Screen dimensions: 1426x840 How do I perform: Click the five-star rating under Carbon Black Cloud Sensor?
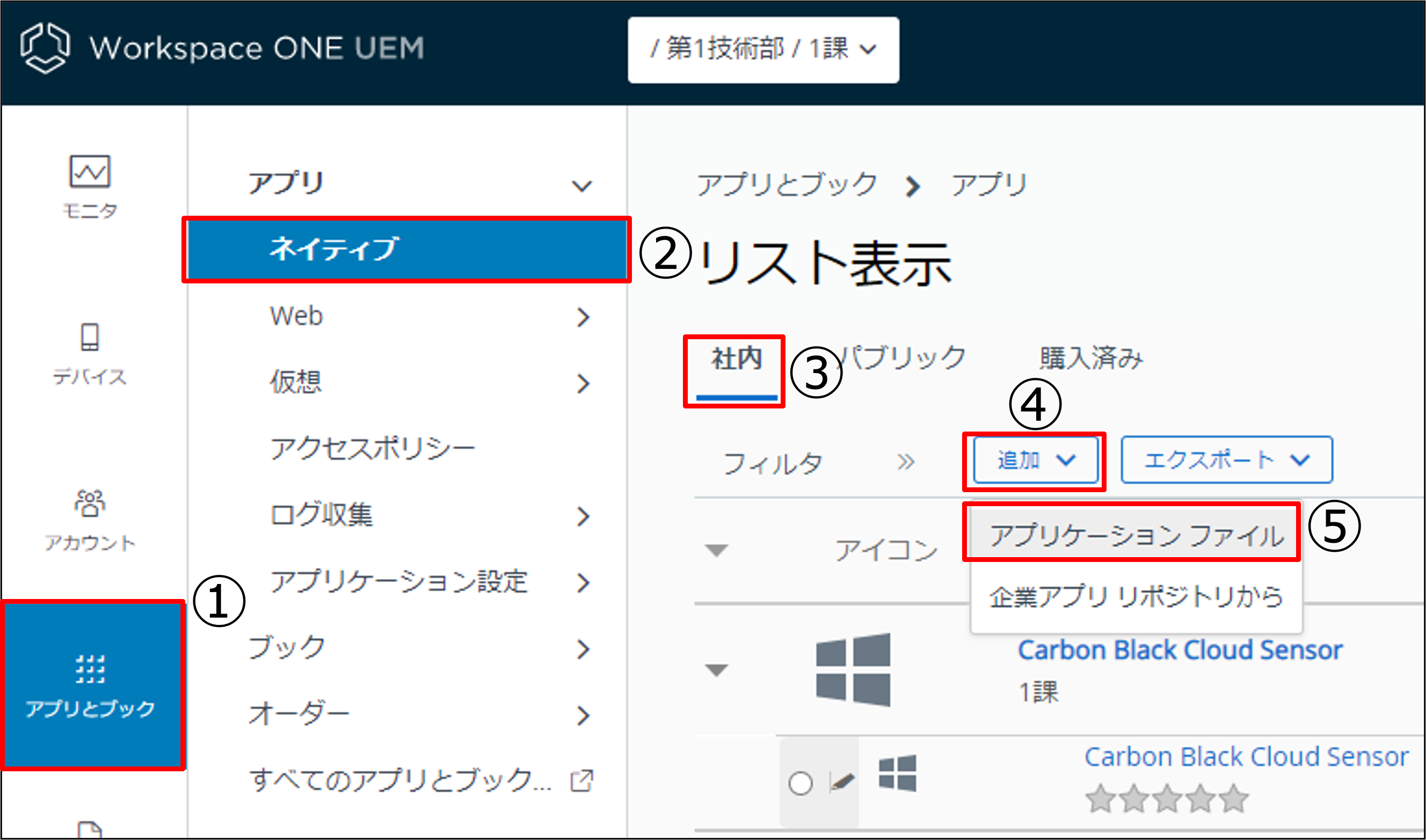[1167, 799]
